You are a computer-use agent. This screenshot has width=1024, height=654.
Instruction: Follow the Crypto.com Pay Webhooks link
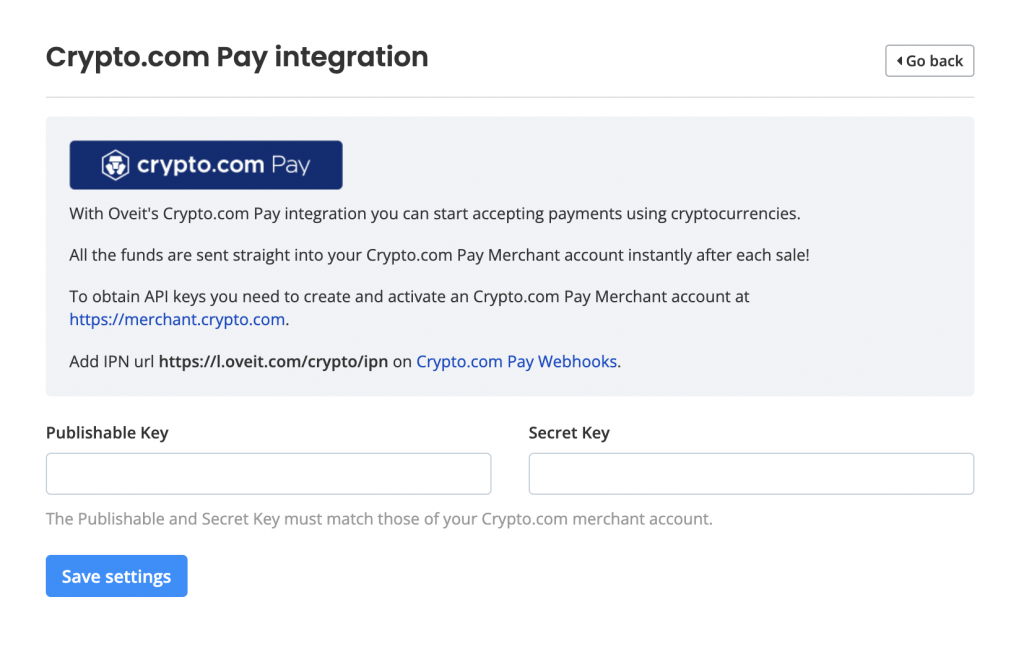point(516,361)
